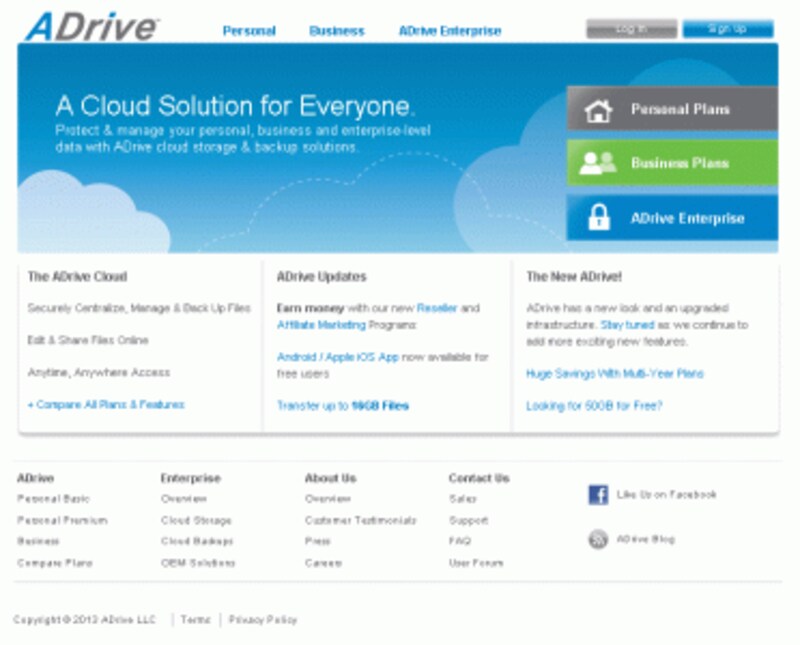This screenshot has width=800, height=645.
Task: Select ADrive Enterprise in the top navigation
Action: [449, 31]
